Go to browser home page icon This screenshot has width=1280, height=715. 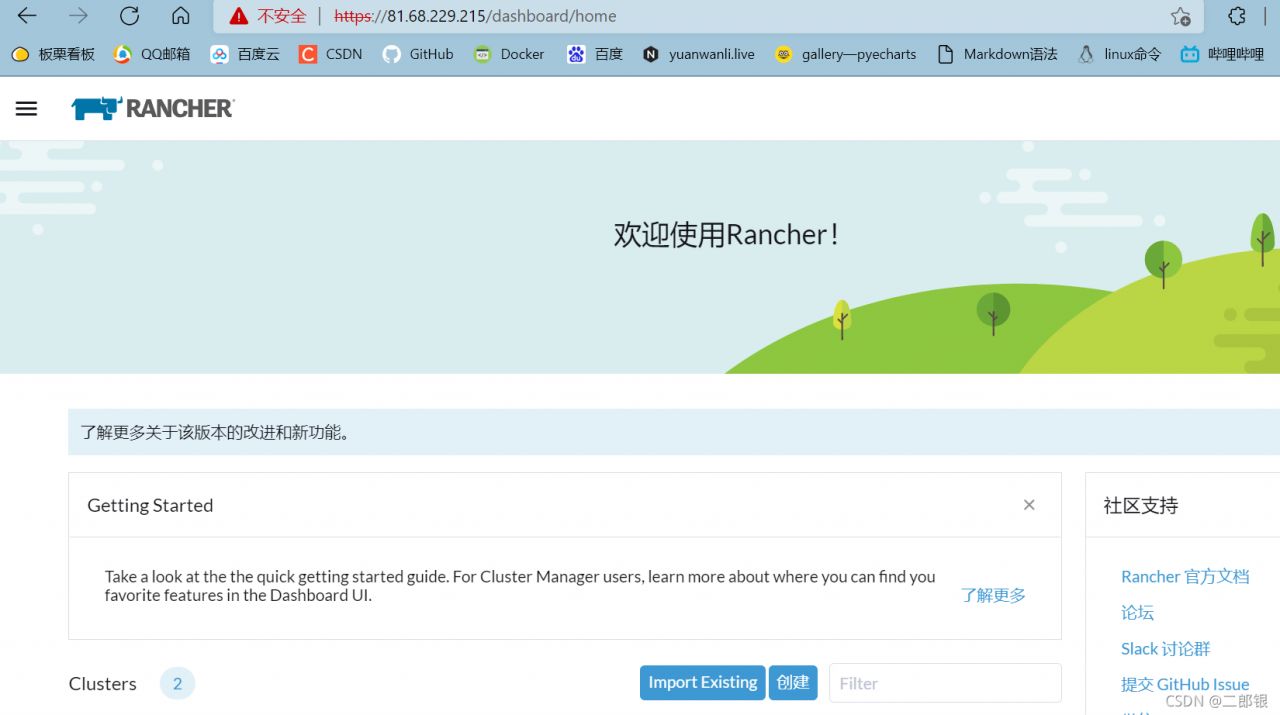[181, 16]
